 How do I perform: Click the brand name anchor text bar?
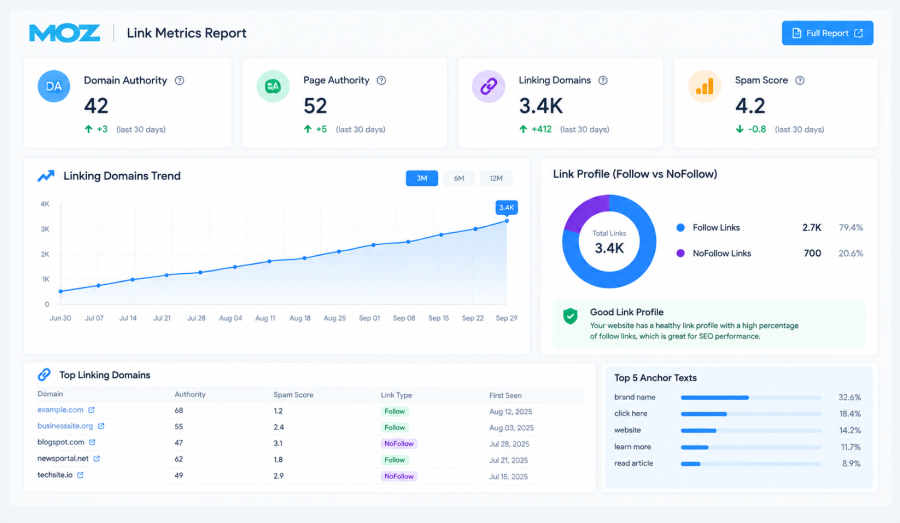point(751,397)
